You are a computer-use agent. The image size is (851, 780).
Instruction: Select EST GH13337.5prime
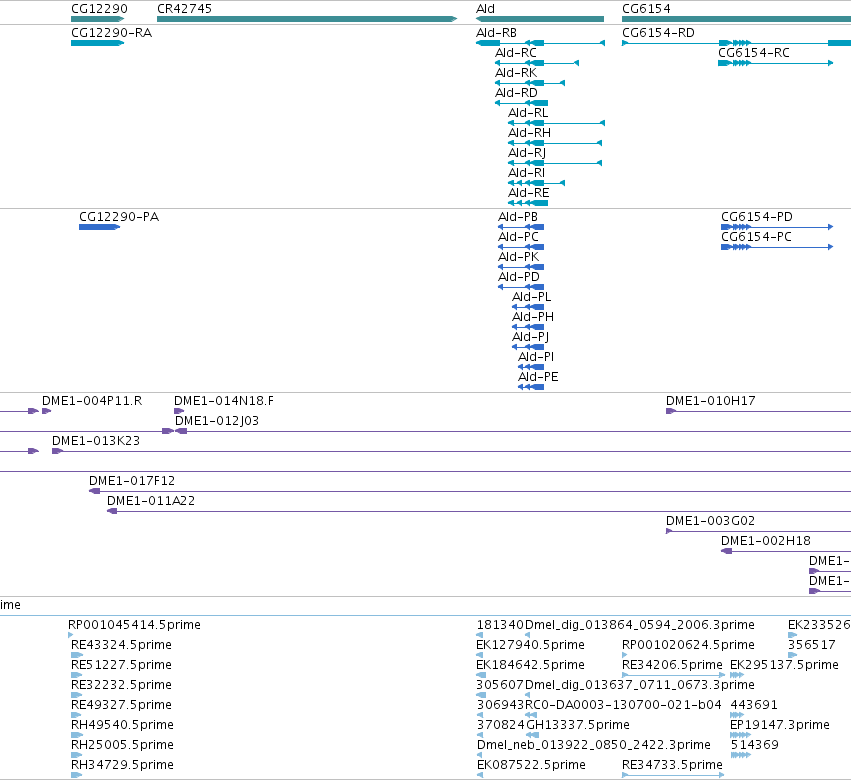click(x=532, y=735)
